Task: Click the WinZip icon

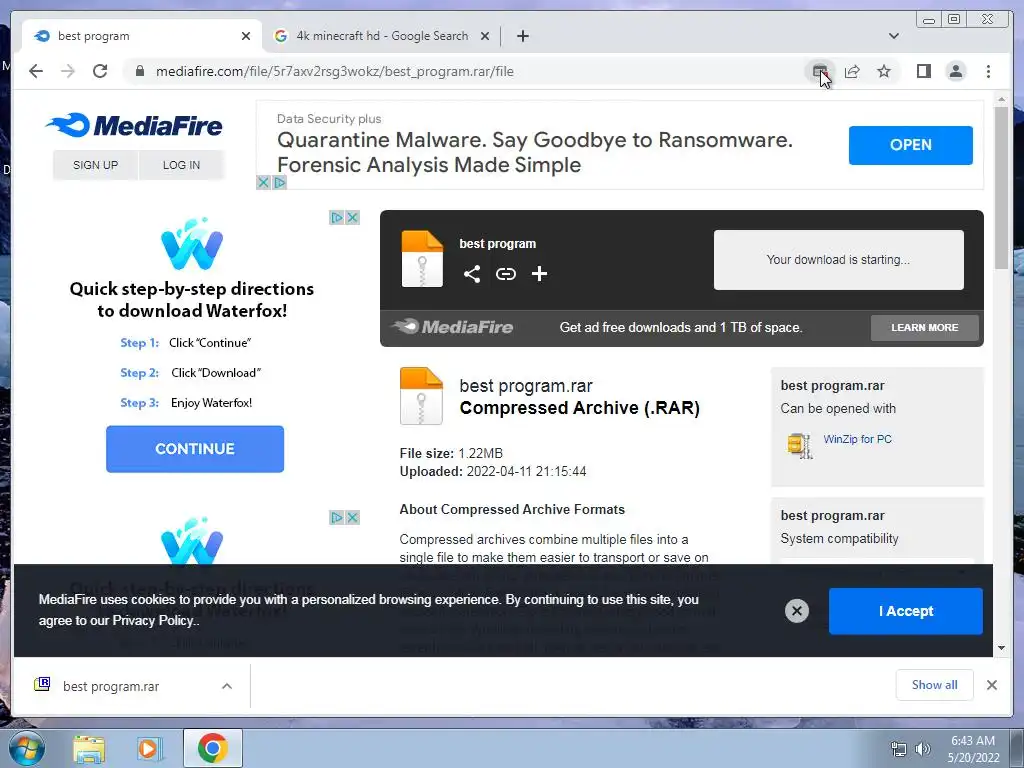Action: pos(799,445)
